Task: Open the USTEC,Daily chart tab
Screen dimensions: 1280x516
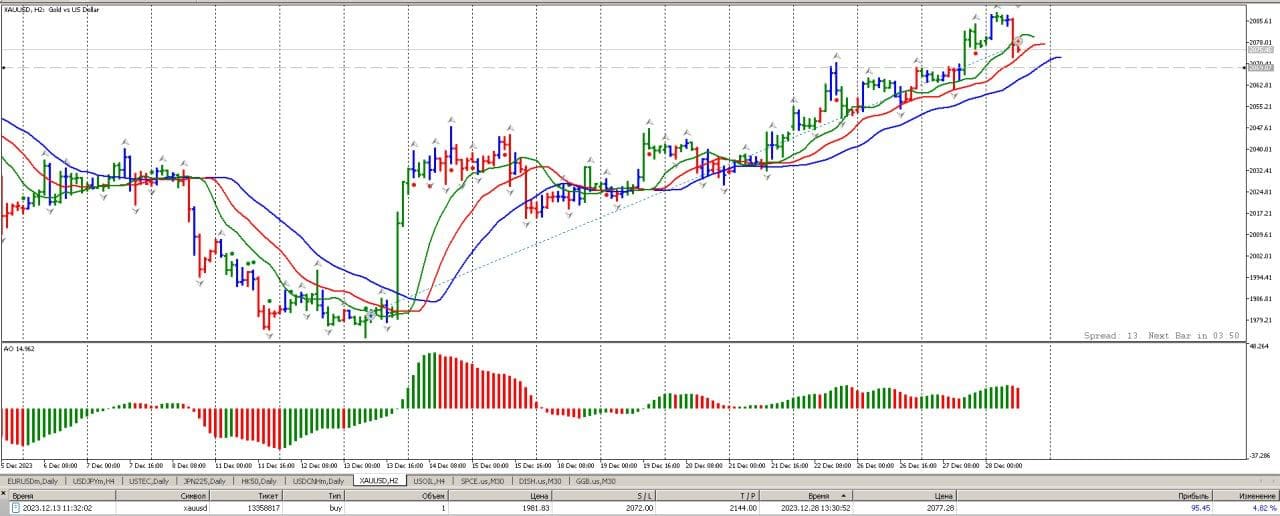Action: point(149,481)
